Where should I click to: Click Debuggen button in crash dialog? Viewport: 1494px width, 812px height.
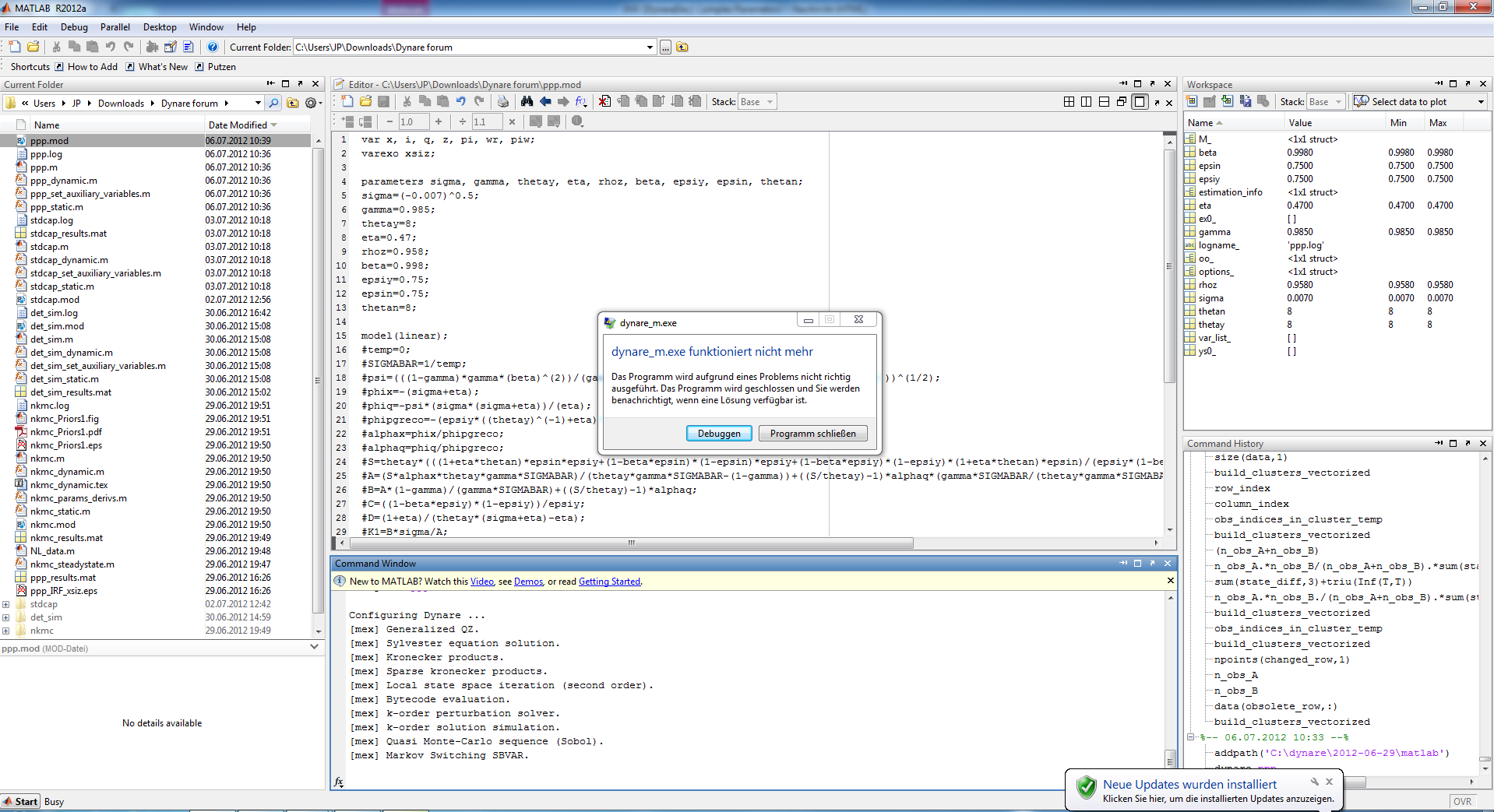point(719,434)
